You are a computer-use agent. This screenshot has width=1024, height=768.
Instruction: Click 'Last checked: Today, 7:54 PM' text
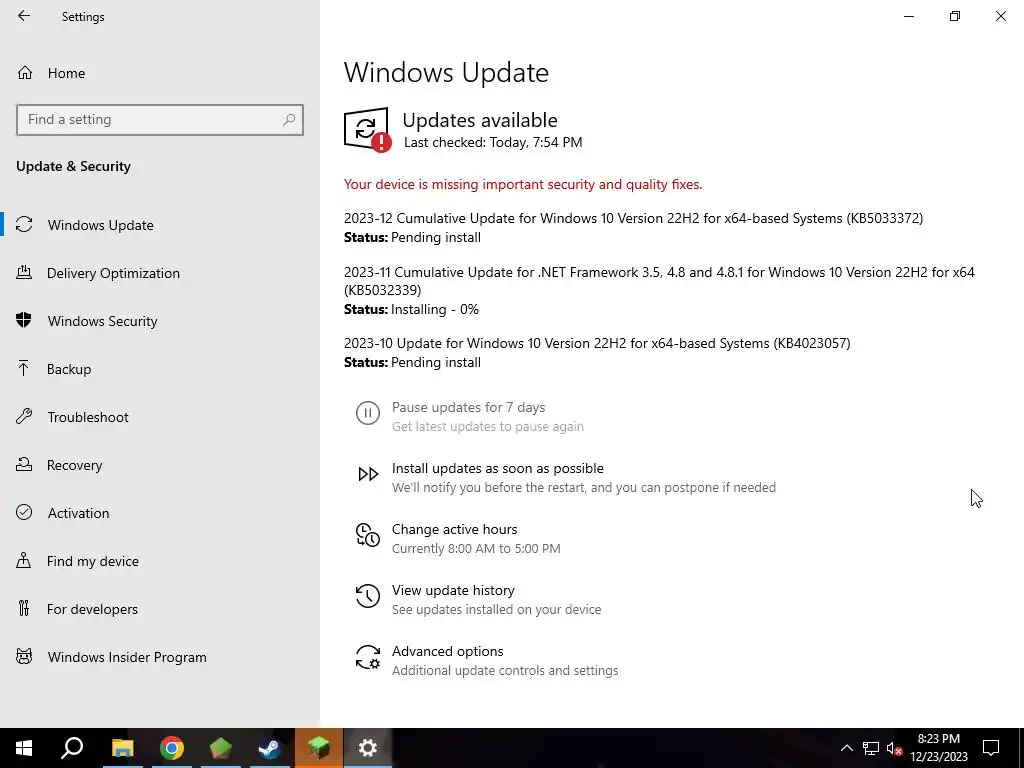pyautogui.click(x=493, y=142)
